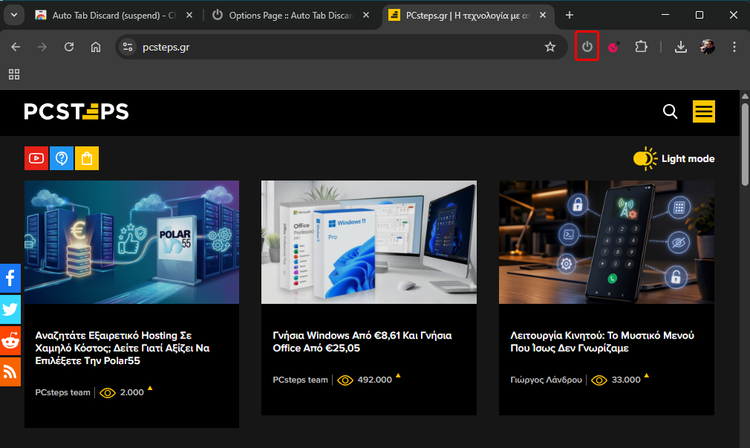Open the Chrome downloads icon
The image size is (750, 448).
tap(680, 47)
